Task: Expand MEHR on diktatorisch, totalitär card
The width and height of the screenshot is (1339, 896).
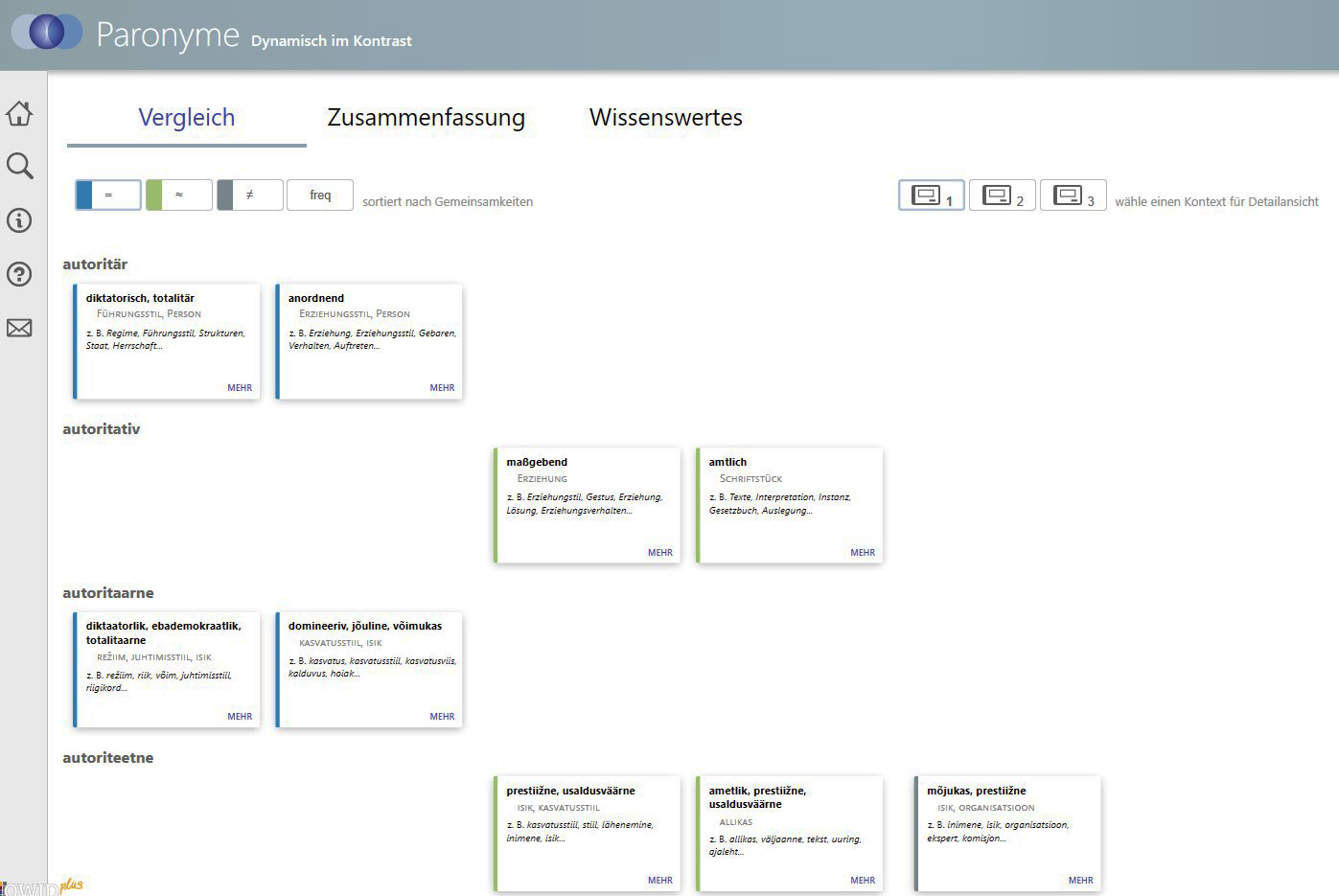Action: click(x=240, y=388)
